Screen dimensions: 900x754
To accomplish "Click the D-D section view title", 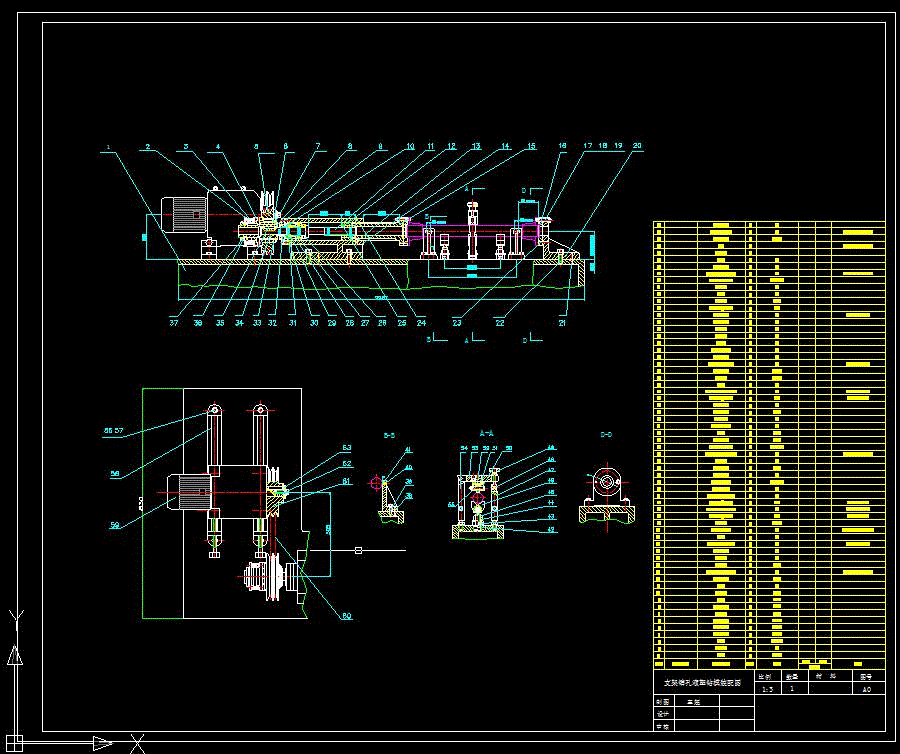I will 606,434.
